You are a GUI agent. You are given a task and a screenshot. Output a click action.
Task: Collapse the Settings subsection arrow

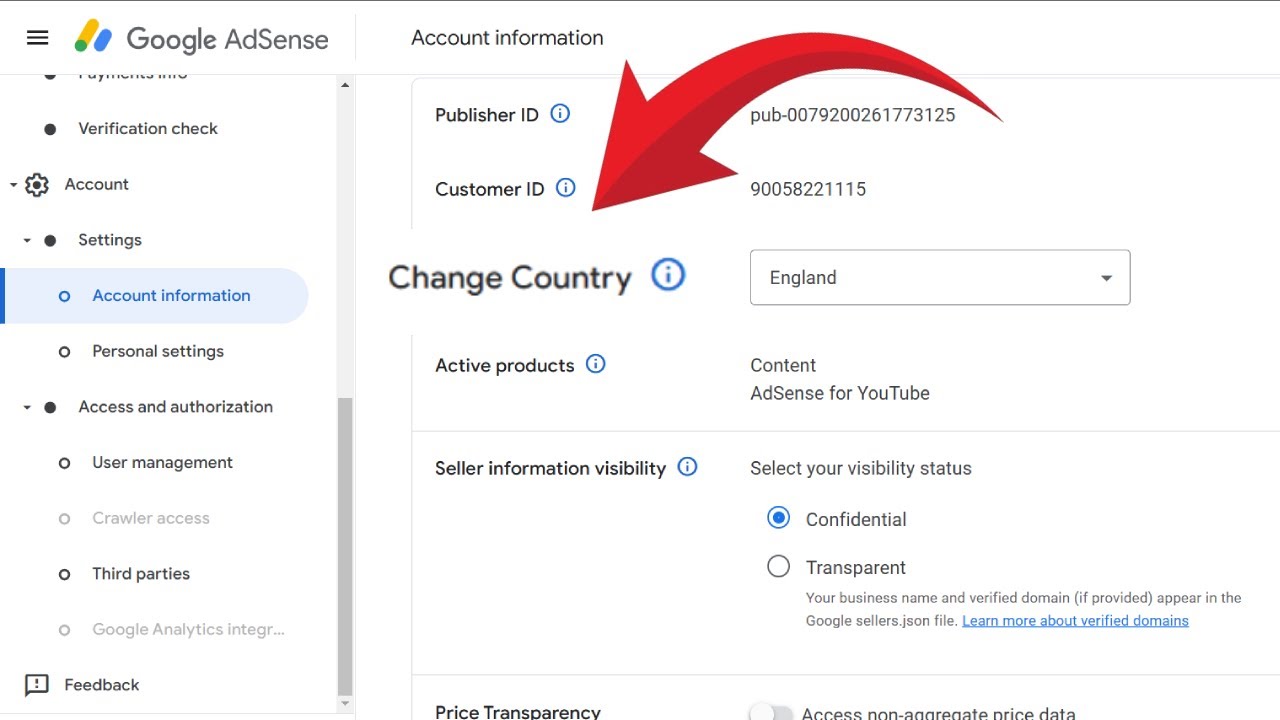tap(27, 241)
